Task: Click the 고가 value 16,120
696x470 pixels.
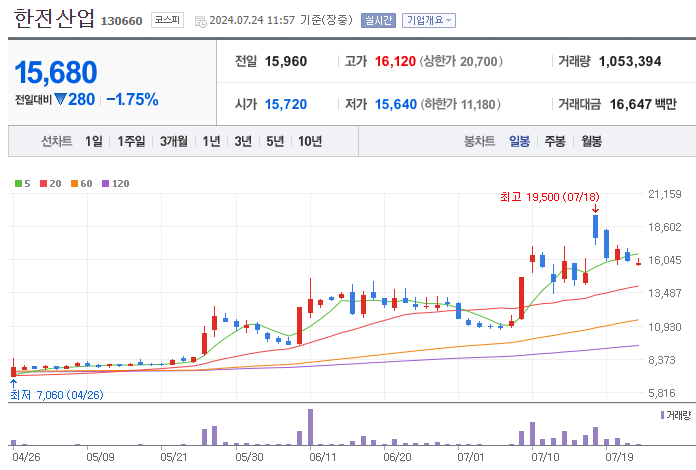Action: [x=395, y=61]
